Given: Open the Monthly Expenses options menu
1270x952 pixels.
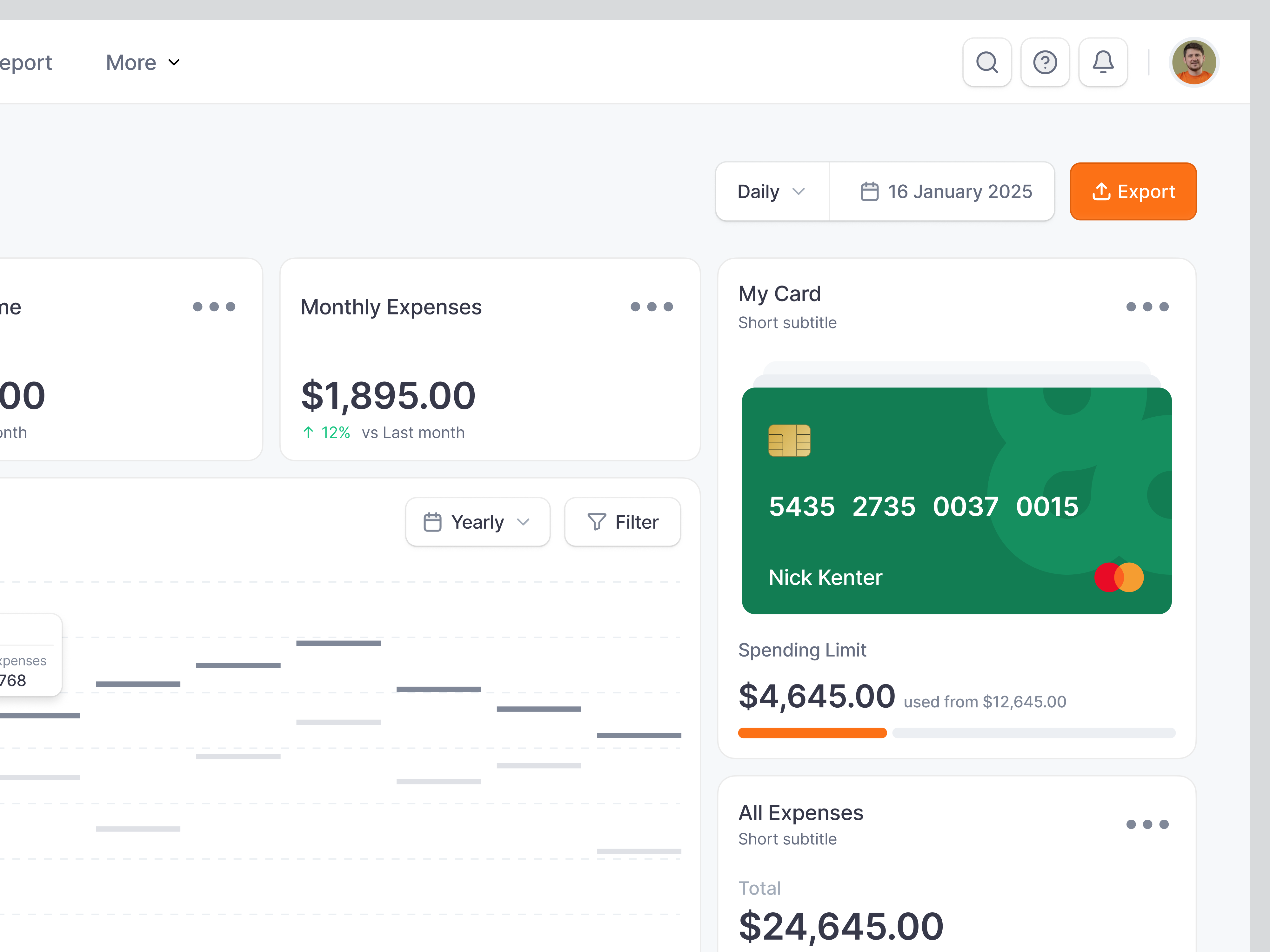Looking at the screenshot, I should (652, 307).
